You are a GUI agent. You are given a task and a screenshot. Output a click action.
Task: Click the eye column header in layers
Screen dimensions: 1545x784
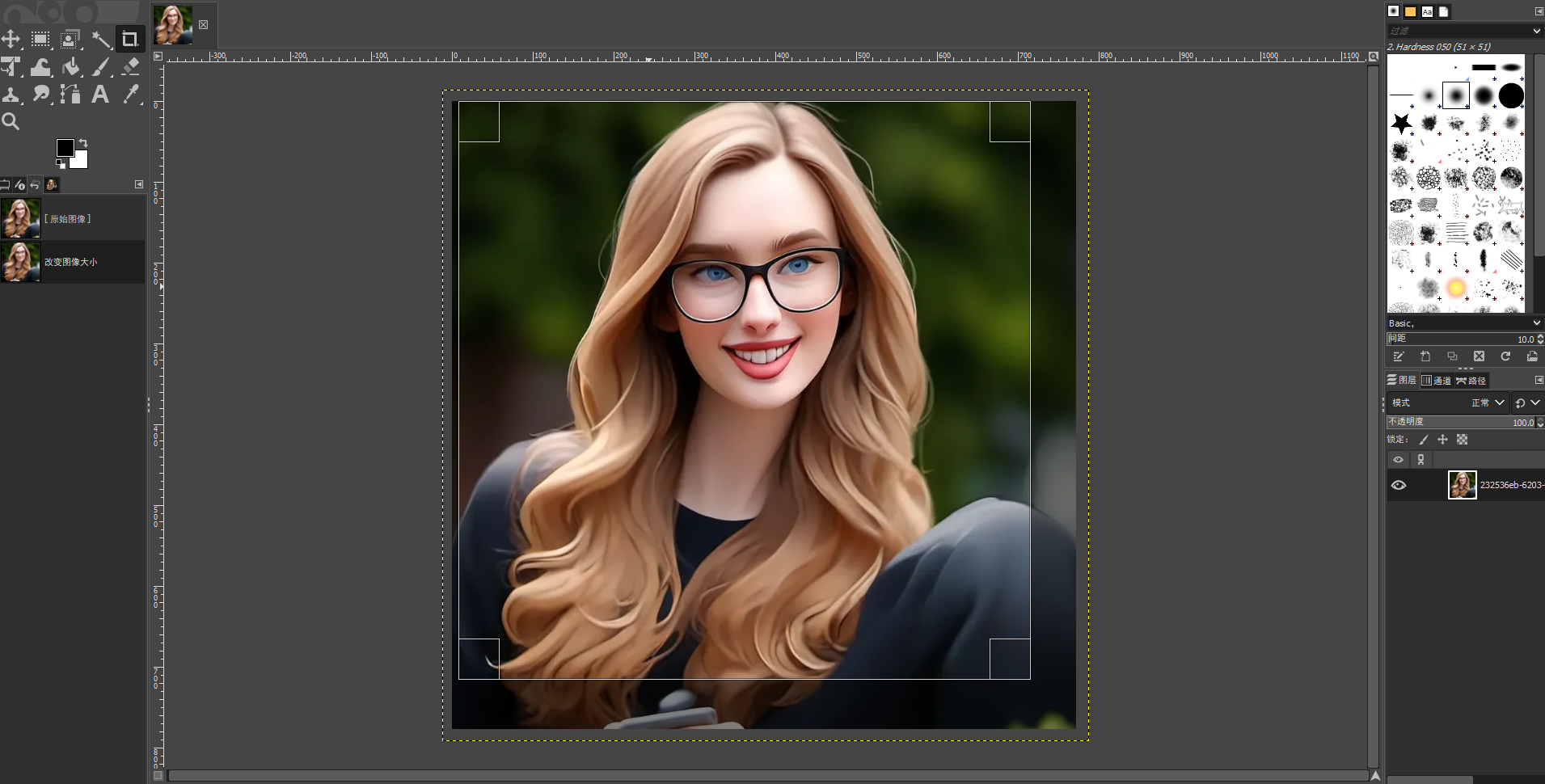[1399, 459]
